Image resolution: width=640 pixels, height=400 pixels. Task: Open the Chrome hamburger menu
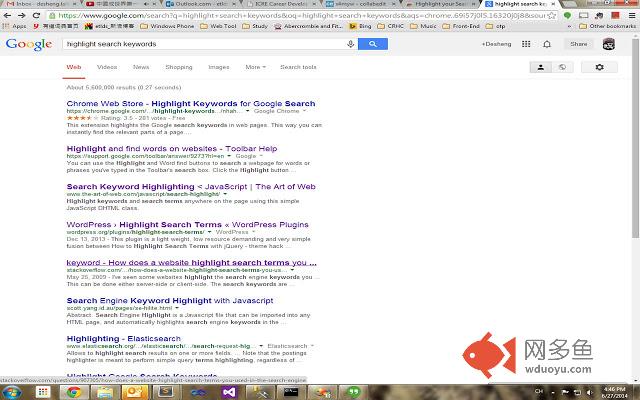[x=632, y=16]
